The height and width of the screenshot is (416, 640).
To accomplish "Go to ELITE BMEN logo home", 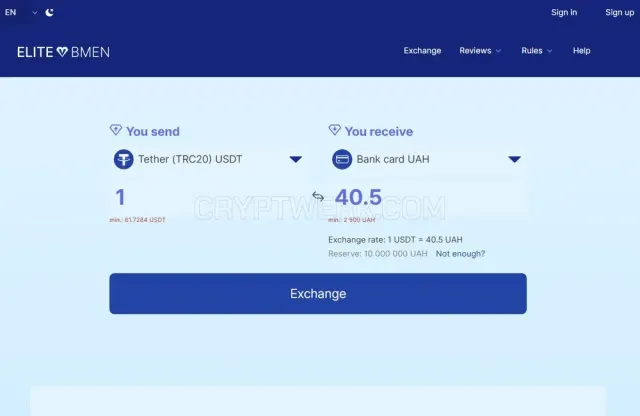I will (x=63, y=52).
